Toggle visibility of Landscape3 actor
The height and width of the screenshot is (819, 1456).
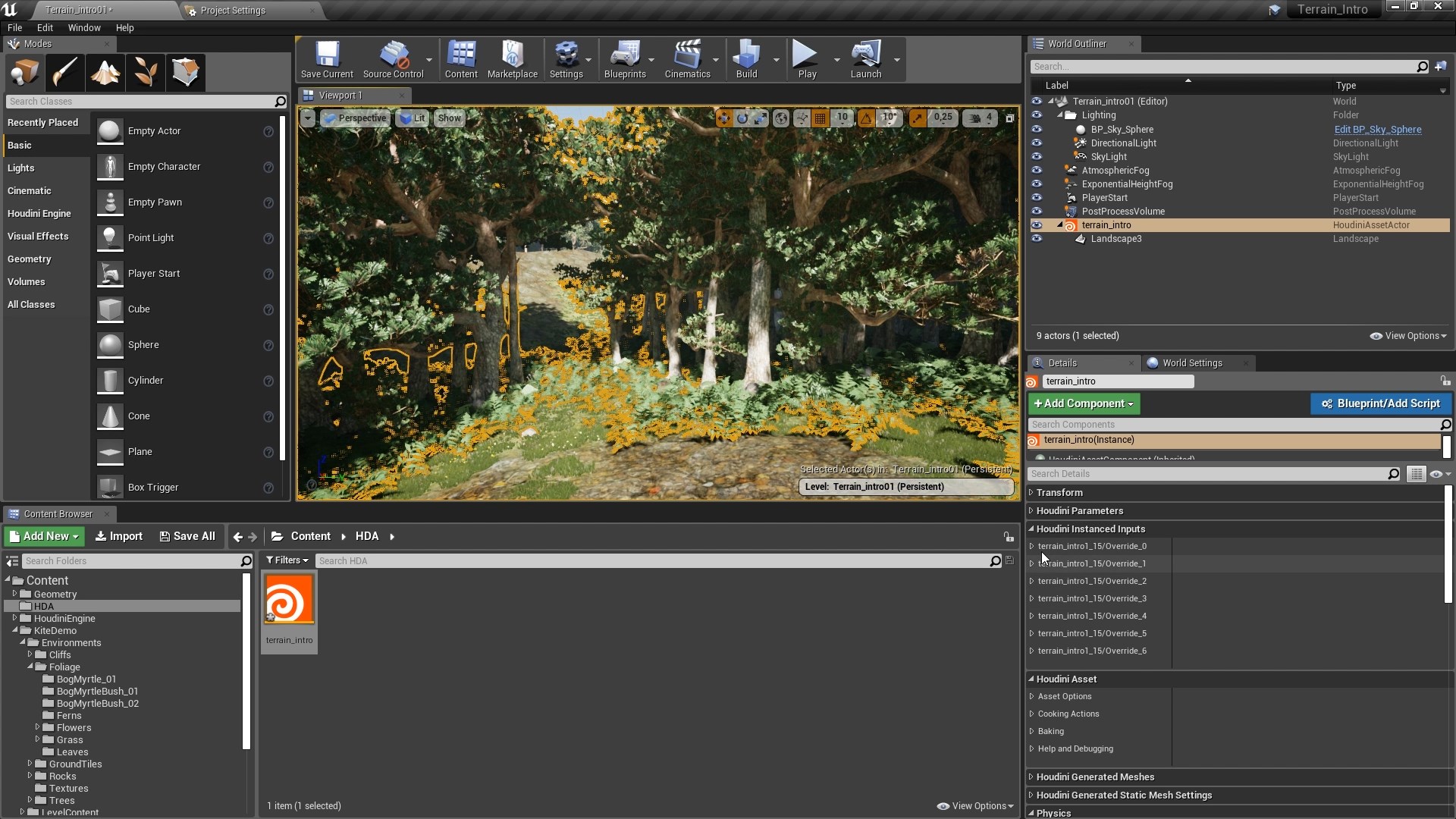[x=1035, y=238]
